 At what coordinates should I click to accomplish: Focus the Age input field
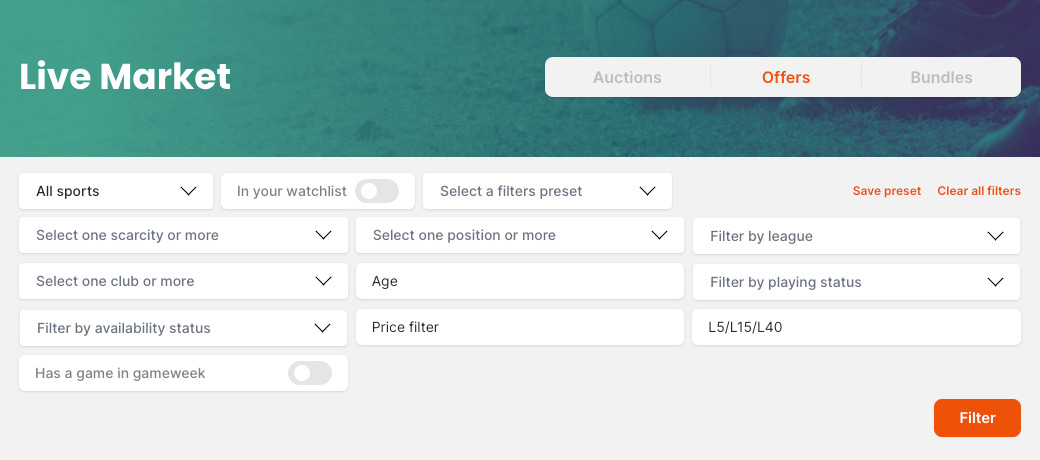pos(520,282)
